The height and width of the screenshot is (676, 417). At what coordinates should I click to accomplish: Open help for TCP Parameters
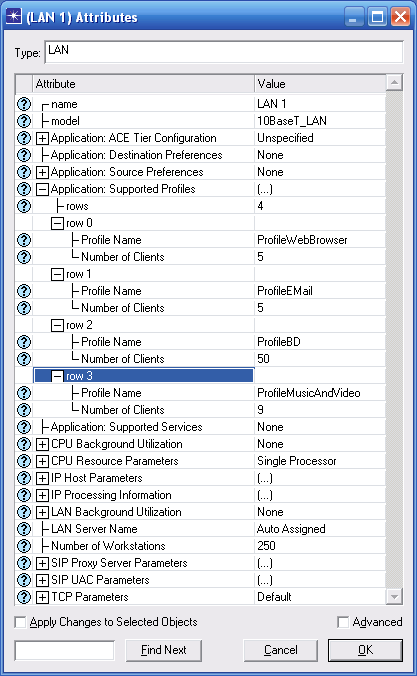click(x=24, y=597)
